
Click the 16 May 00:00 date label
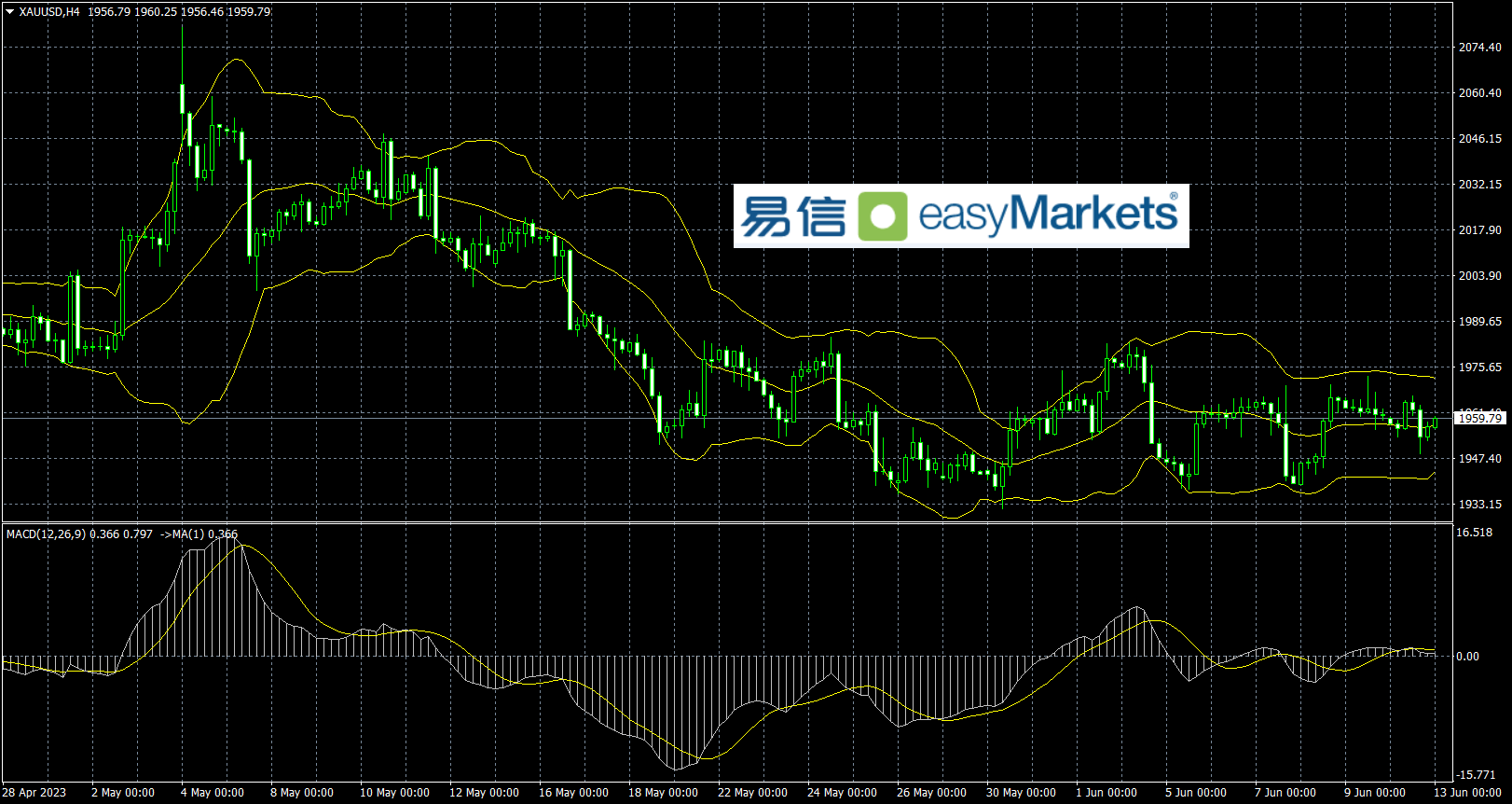[574, 793]
